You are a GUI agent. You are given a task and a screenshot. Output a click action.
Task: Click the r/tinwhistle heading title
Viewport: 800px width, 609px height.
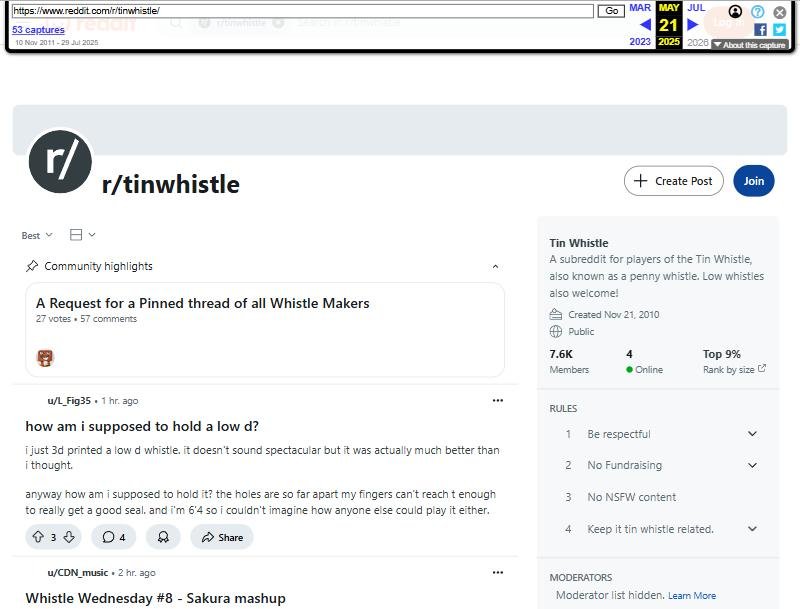tap(170, 184)
